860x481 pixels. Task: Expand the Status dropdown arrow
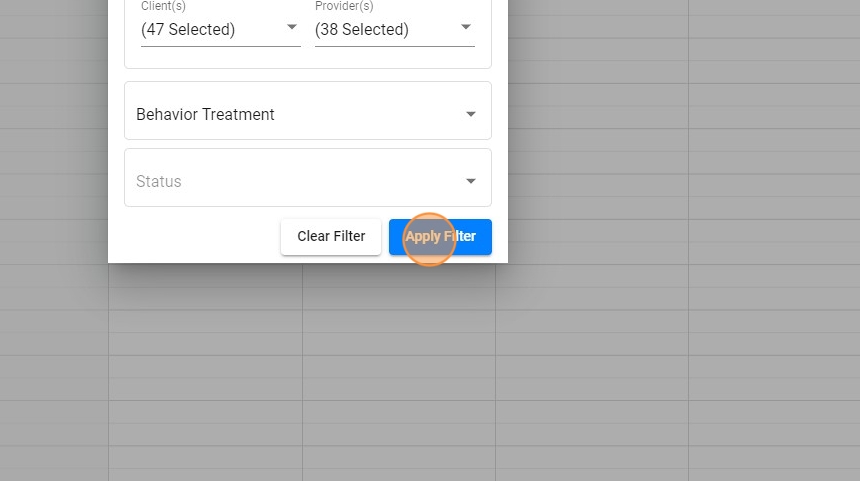pos(471,181)
